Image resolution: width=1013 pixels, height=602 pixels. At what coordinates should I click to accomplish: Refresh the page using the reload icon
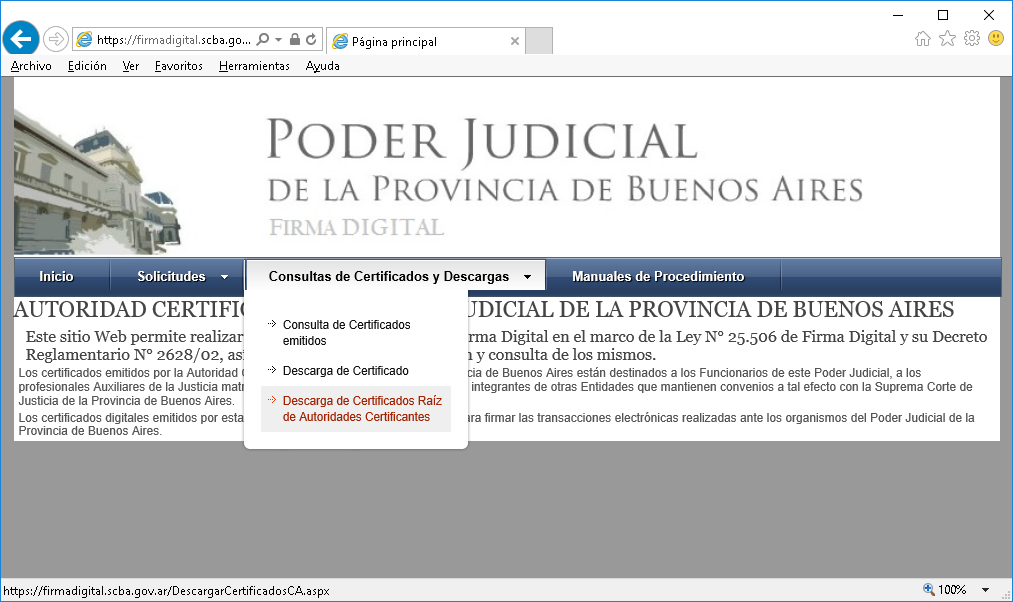(311, 40)
